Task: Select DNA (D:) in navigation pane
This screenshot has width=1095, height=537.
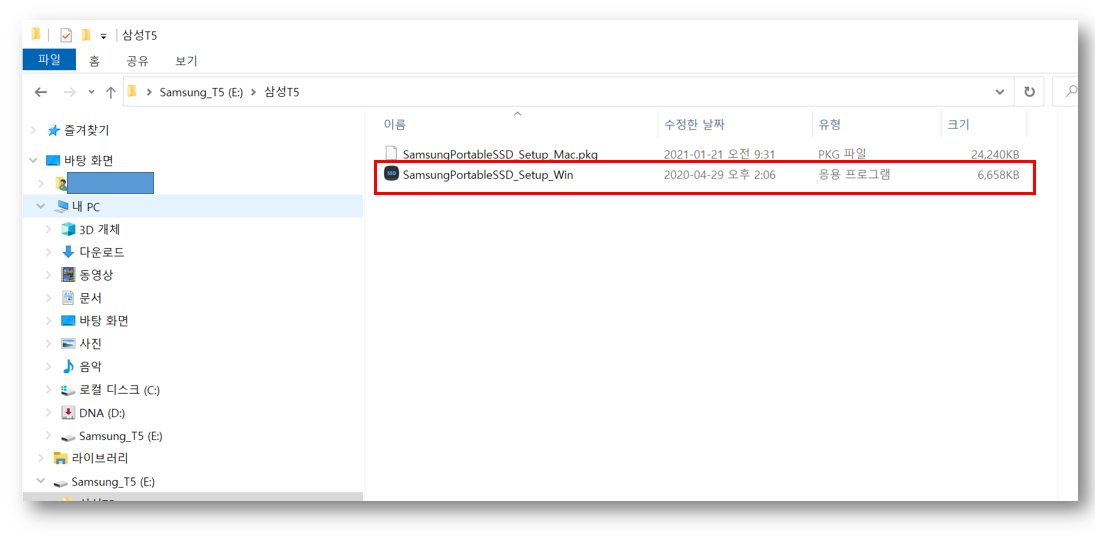Action: (102, 413)
